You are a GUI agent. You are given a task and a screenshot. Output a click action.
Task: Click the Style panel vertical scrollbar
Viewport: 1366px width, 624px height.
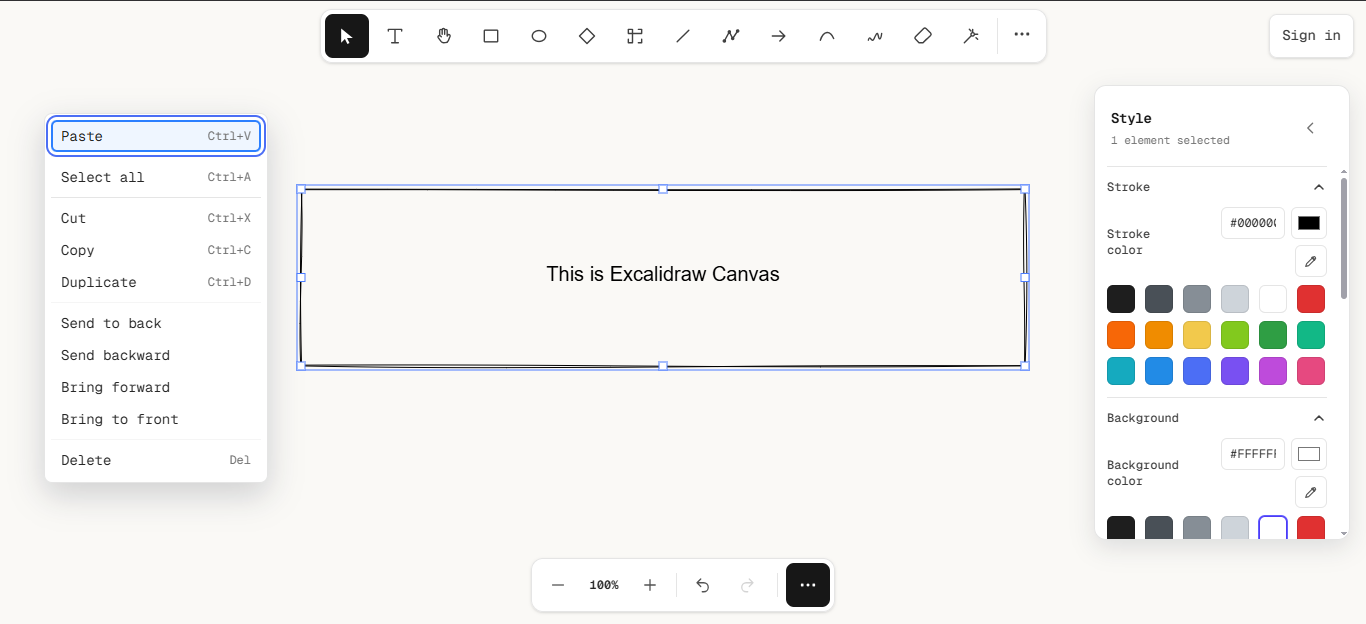point(1344,238)
